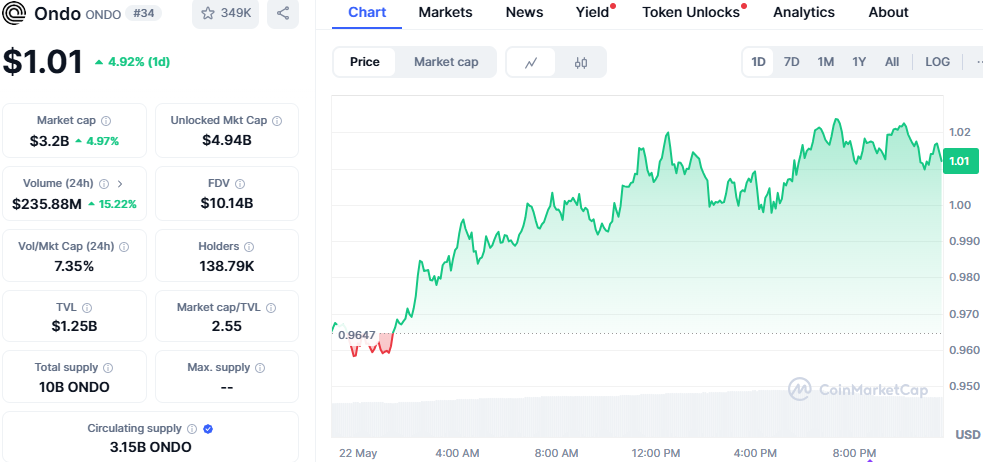The image size is (983, 462).
Task: Click info icon beside FDV
Action: (239, 184)
